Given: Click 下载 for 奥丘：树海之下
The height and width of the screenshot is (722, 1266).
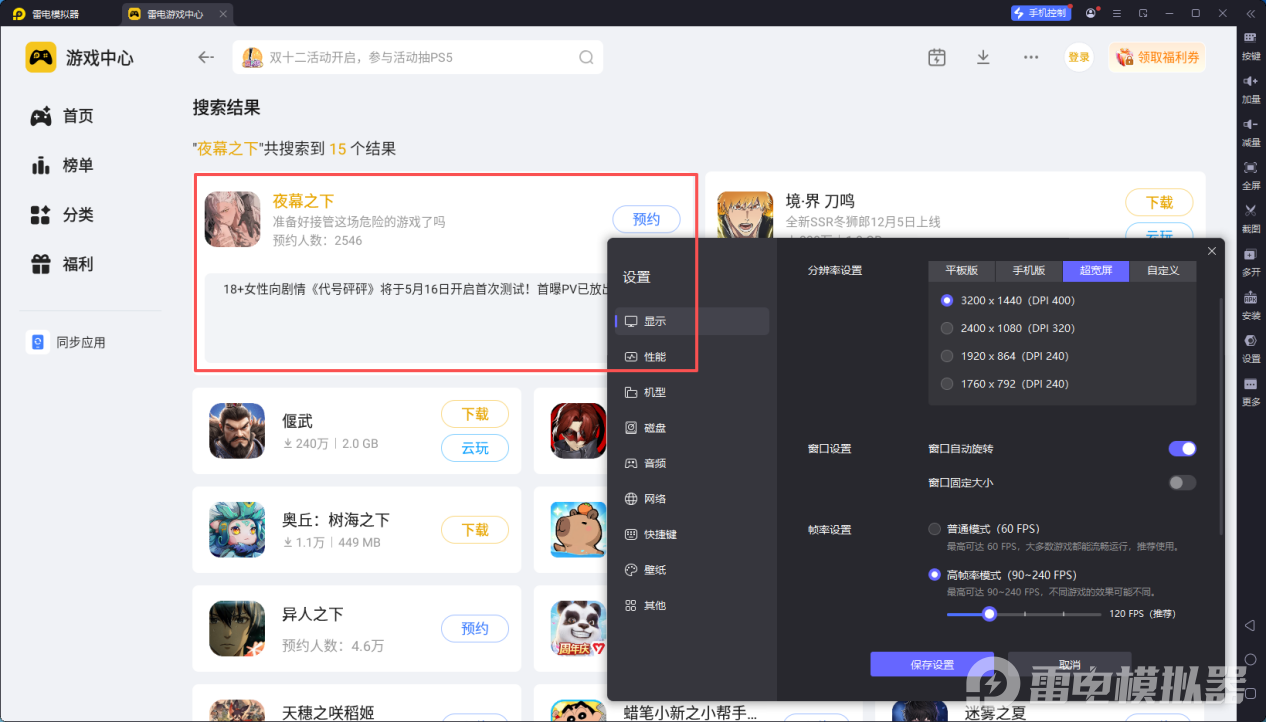Looking at the screenshot, I should point(475,529).
